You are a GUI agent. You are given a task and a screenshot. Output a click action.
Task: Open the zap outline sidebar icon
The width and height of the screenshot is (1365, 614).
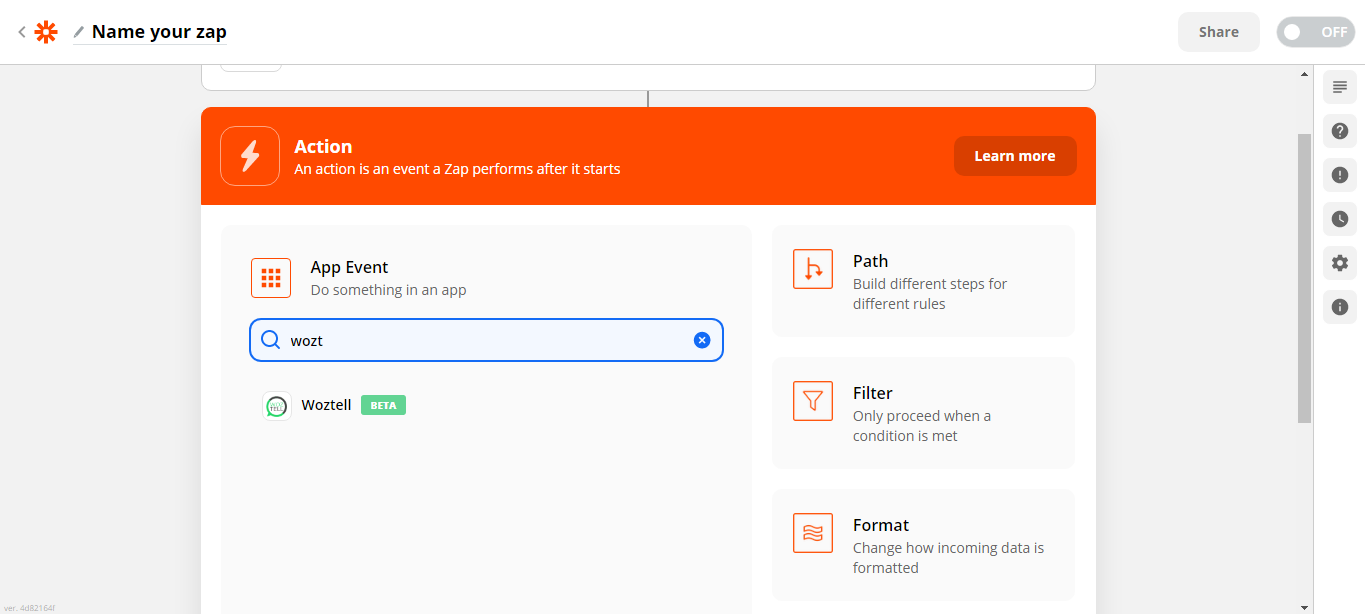click(x=1340, y=87)
